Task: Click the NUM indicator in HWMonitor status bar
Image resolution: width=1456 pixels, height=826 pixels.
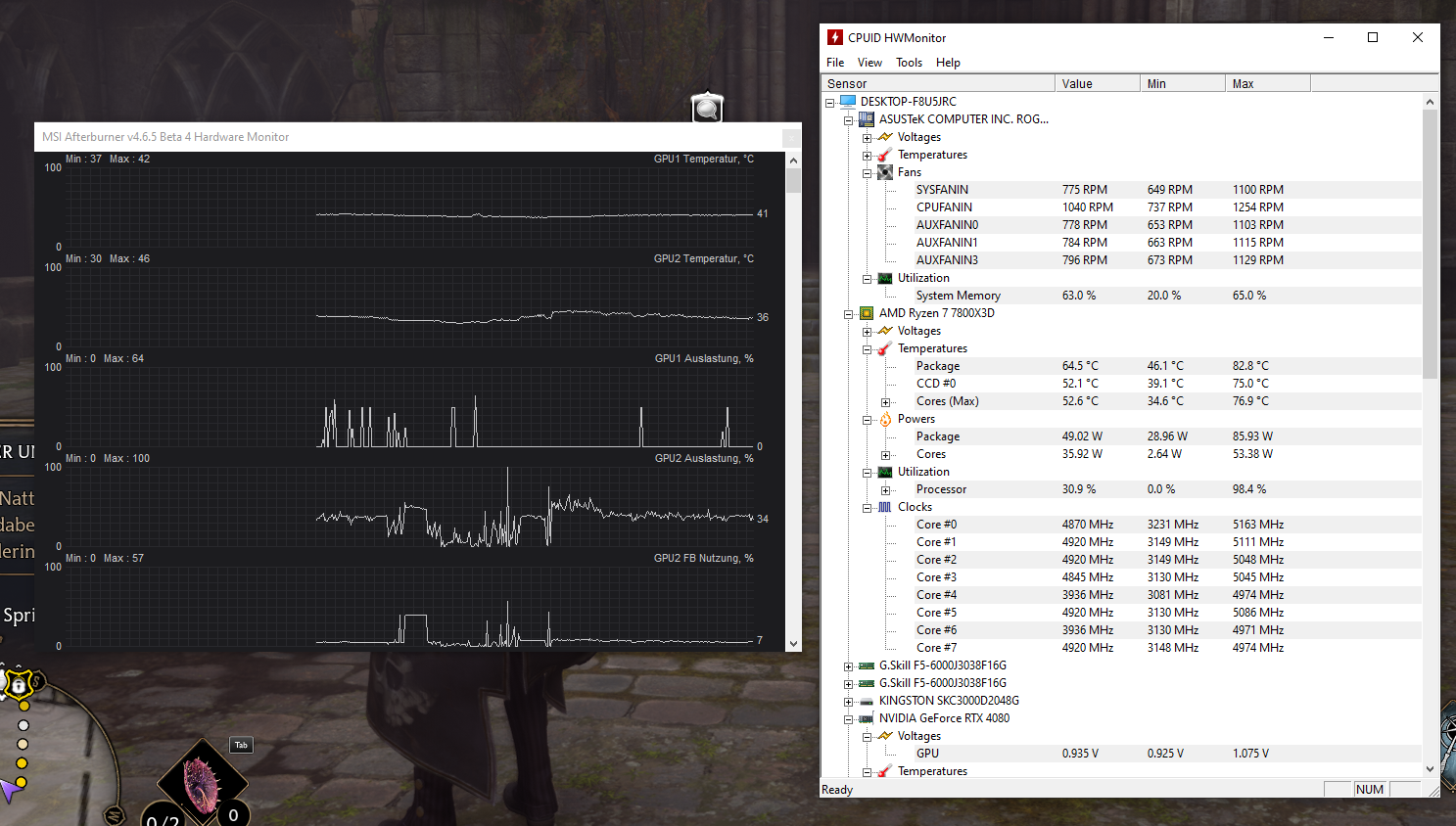Action: (x=1370, y=790)
